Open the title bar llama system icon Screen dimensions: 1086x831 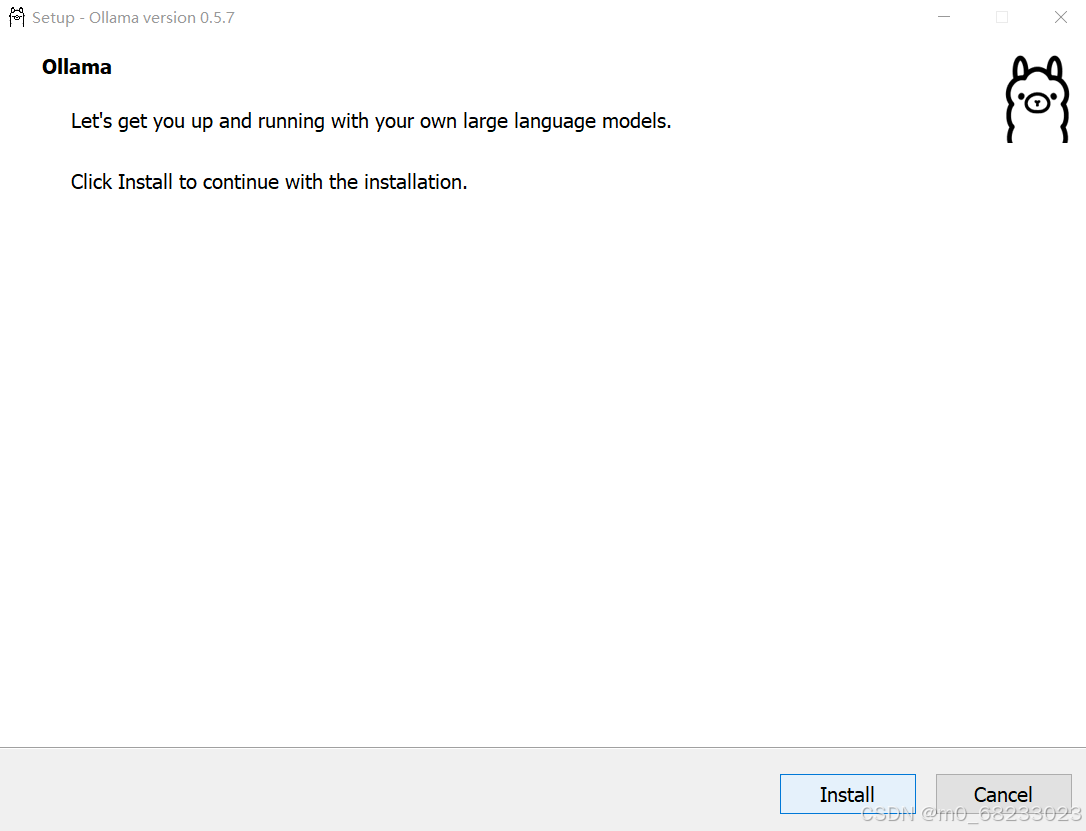pyautogui.click(x=17, y=17)
